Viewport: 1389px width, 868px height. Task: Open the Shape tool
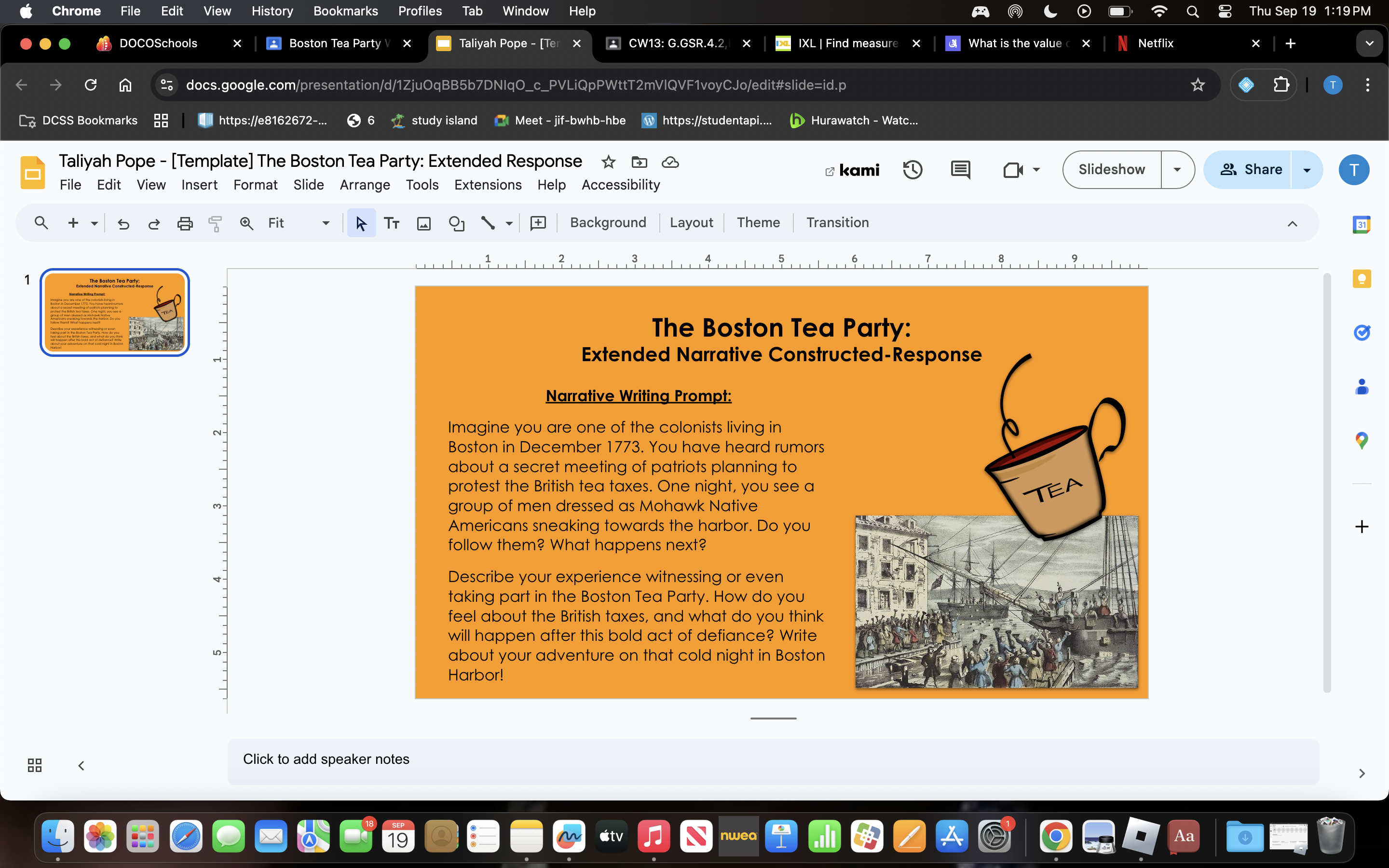(456, 223)
